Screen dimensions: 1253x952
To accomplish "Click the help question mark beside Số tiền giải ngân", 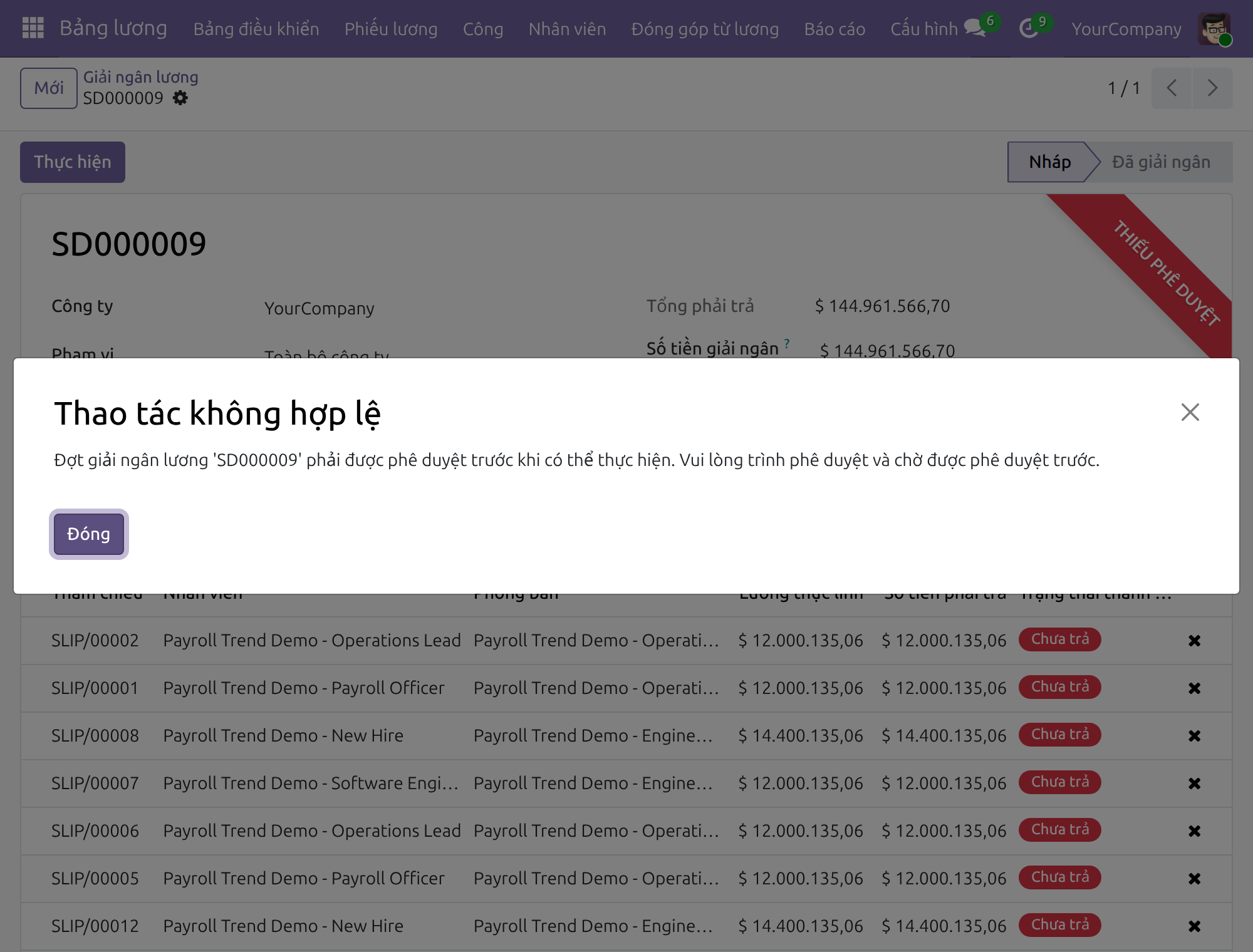I will 786,343.
